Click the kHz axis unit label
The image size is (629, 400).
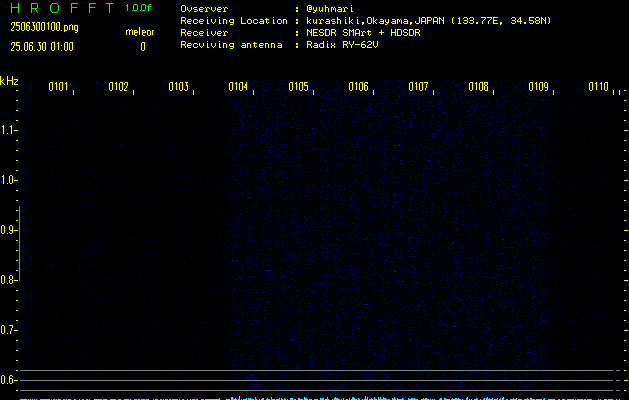(9, 81)
